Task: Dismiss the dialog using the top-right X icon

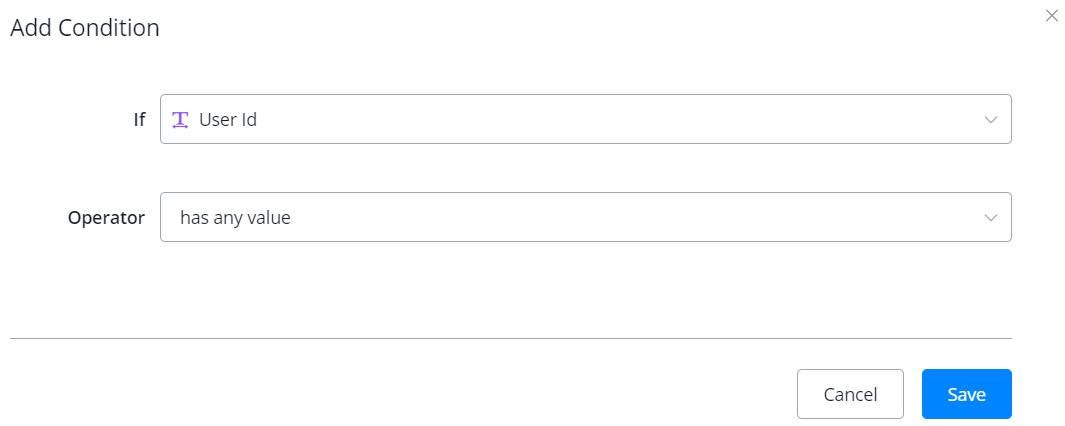Action: coord(1051,16)
